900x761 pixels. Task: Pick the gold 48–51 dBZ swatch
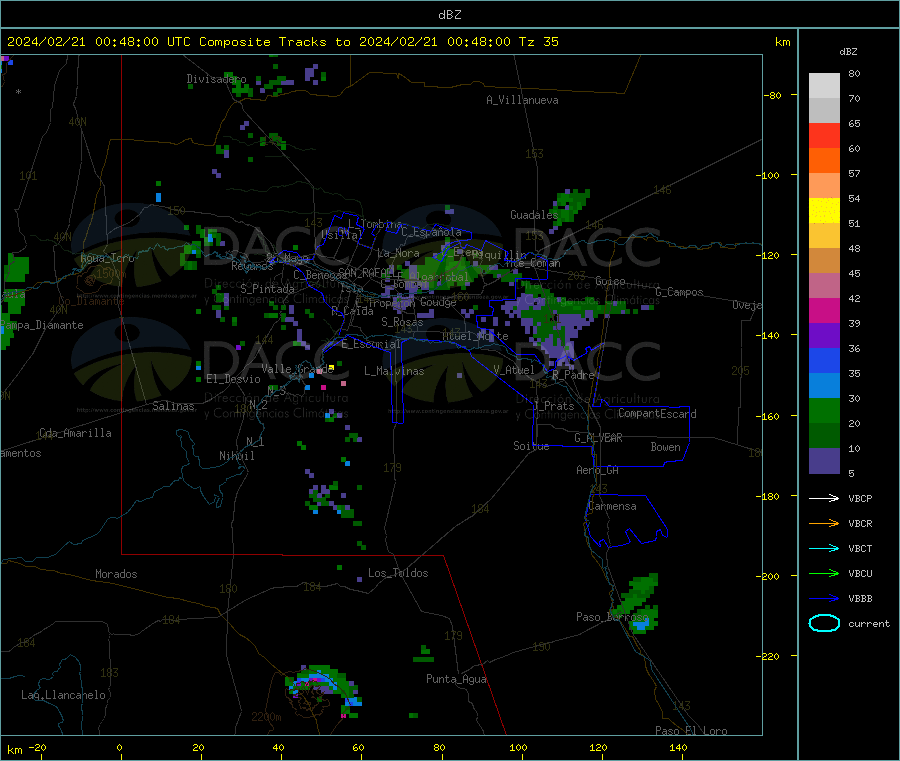(x=824, y=236)
